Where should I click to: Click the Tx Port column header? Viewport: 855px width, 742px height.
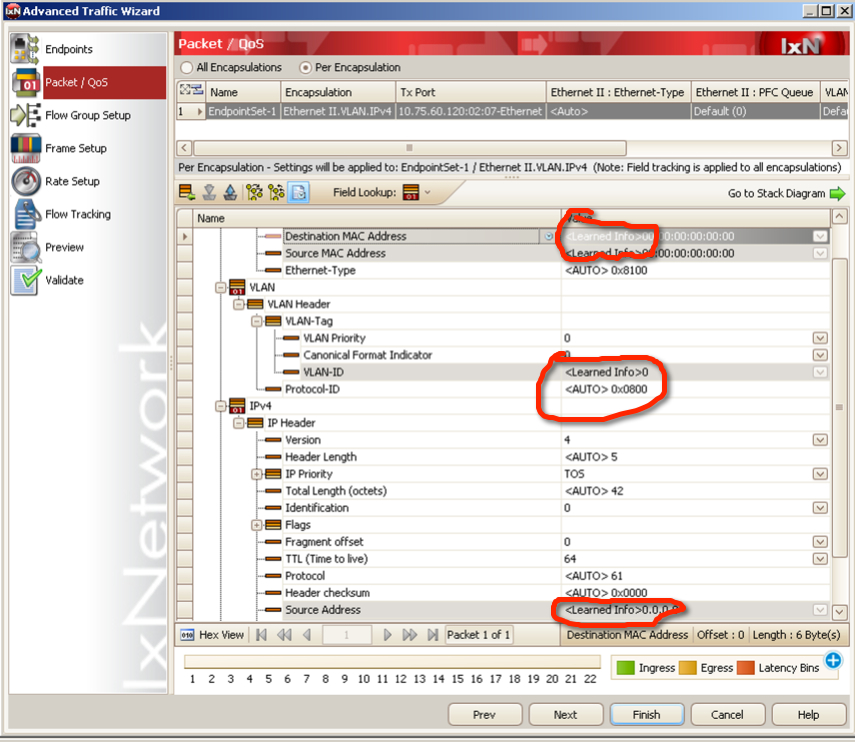pos(471,92)
